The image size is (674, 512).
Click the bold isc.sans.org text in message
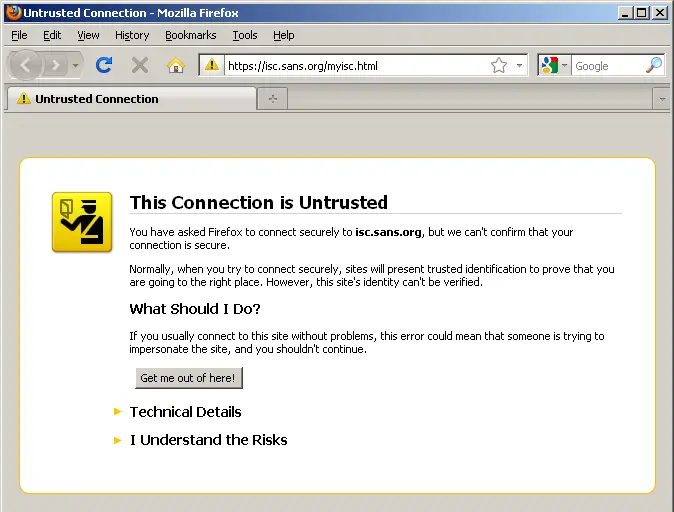388,232
